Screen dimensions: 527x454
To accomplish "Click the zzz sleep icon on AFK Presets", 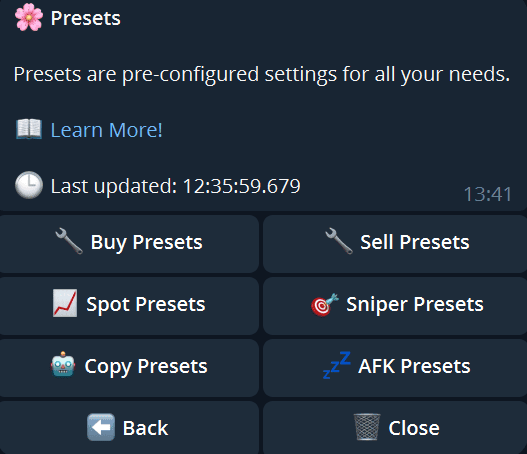I will click(336, 365).
